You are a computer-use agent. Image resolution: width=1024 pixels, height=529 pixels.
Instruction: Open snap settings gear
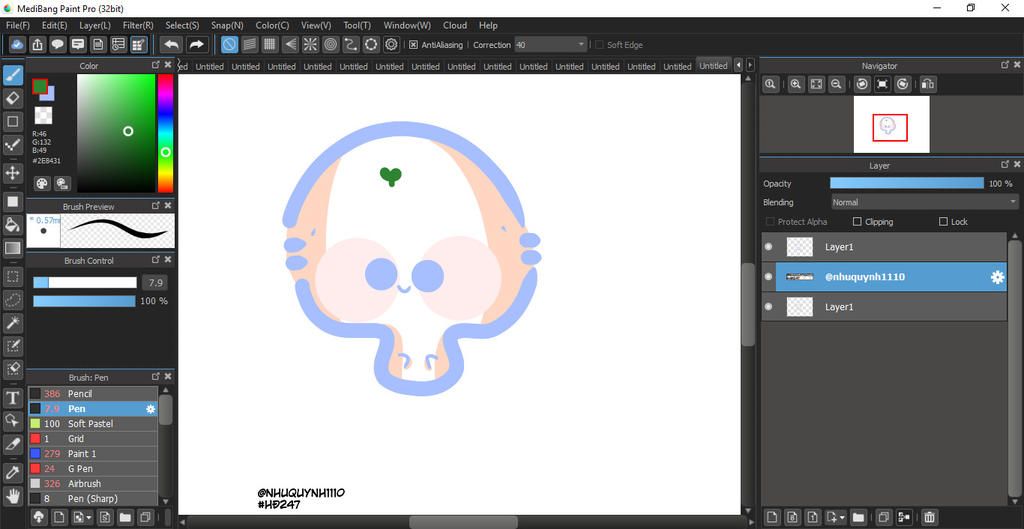coord(391,44)
